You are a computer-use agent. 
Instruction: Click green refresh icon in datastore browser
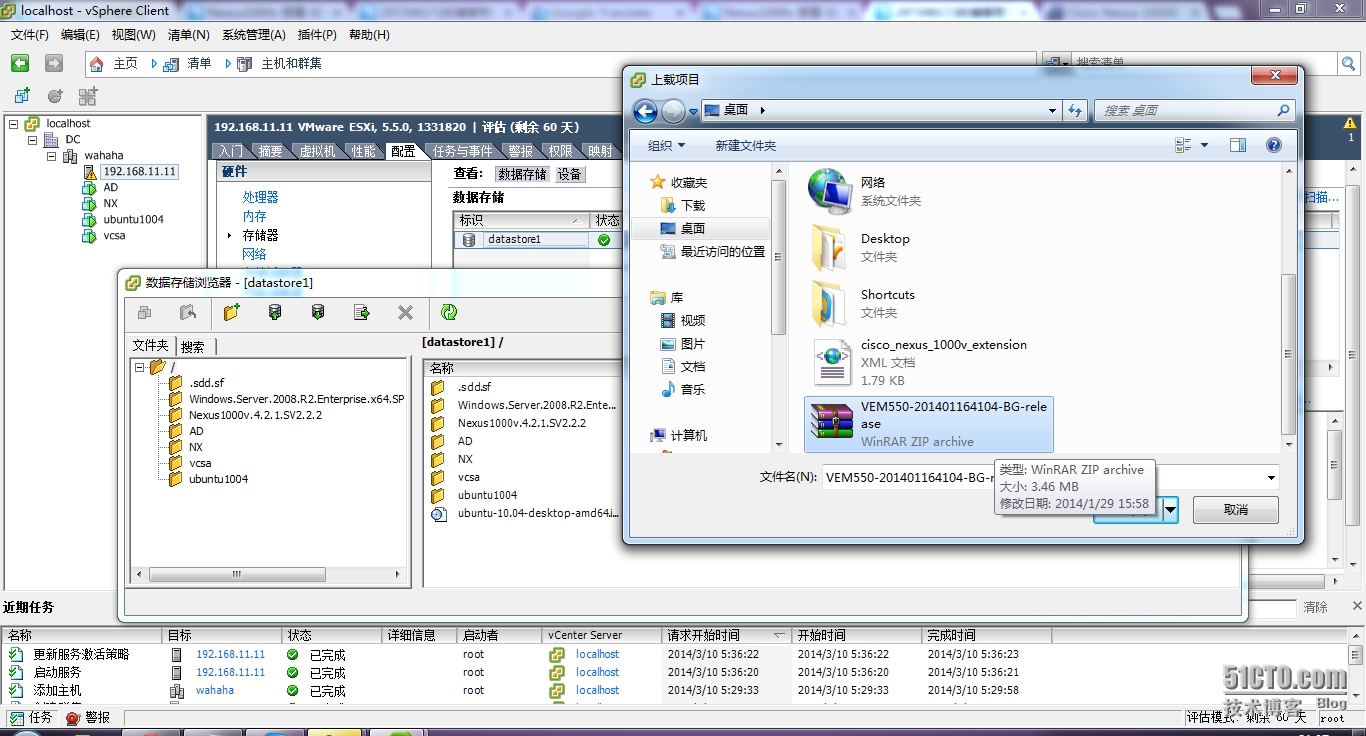pyautogui.click(x=449, y=313)
